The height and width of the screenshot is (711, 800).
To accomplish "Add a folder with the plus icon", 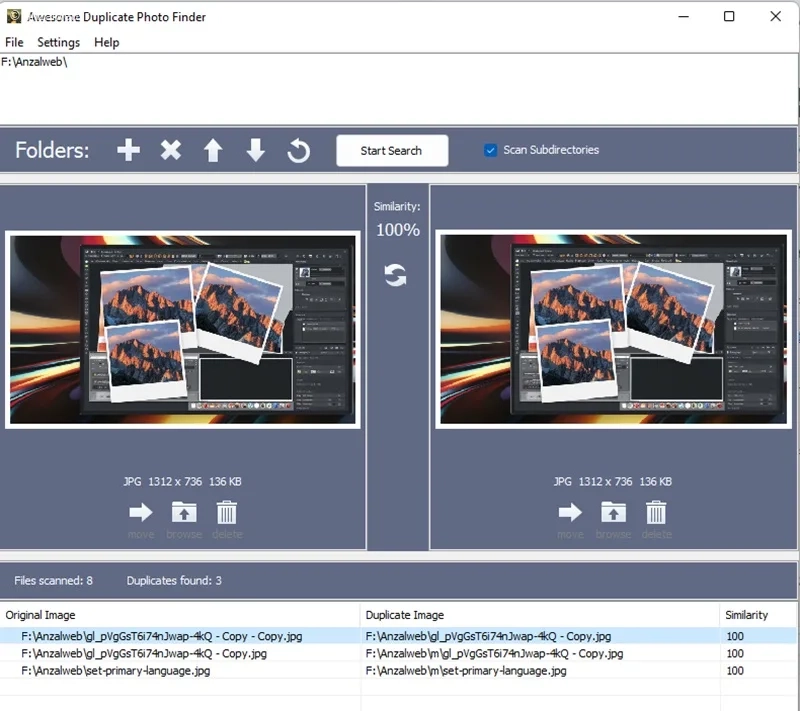I will pos(128,150).
